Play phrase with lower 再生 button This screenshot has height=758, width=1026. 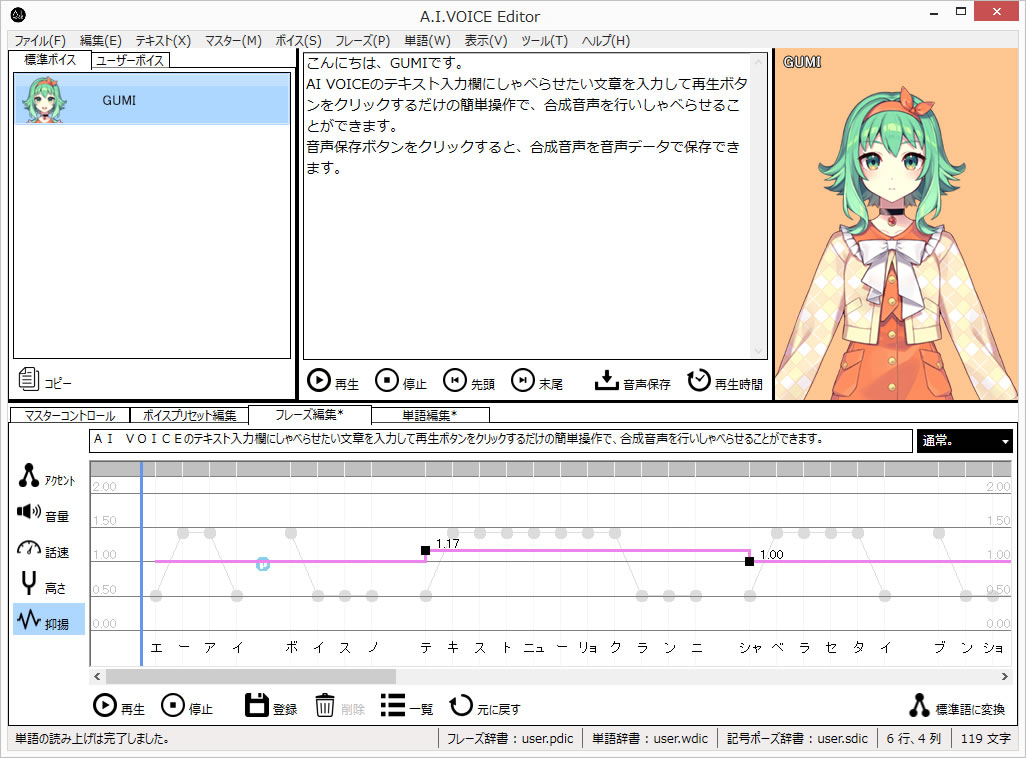coord(118,706)
